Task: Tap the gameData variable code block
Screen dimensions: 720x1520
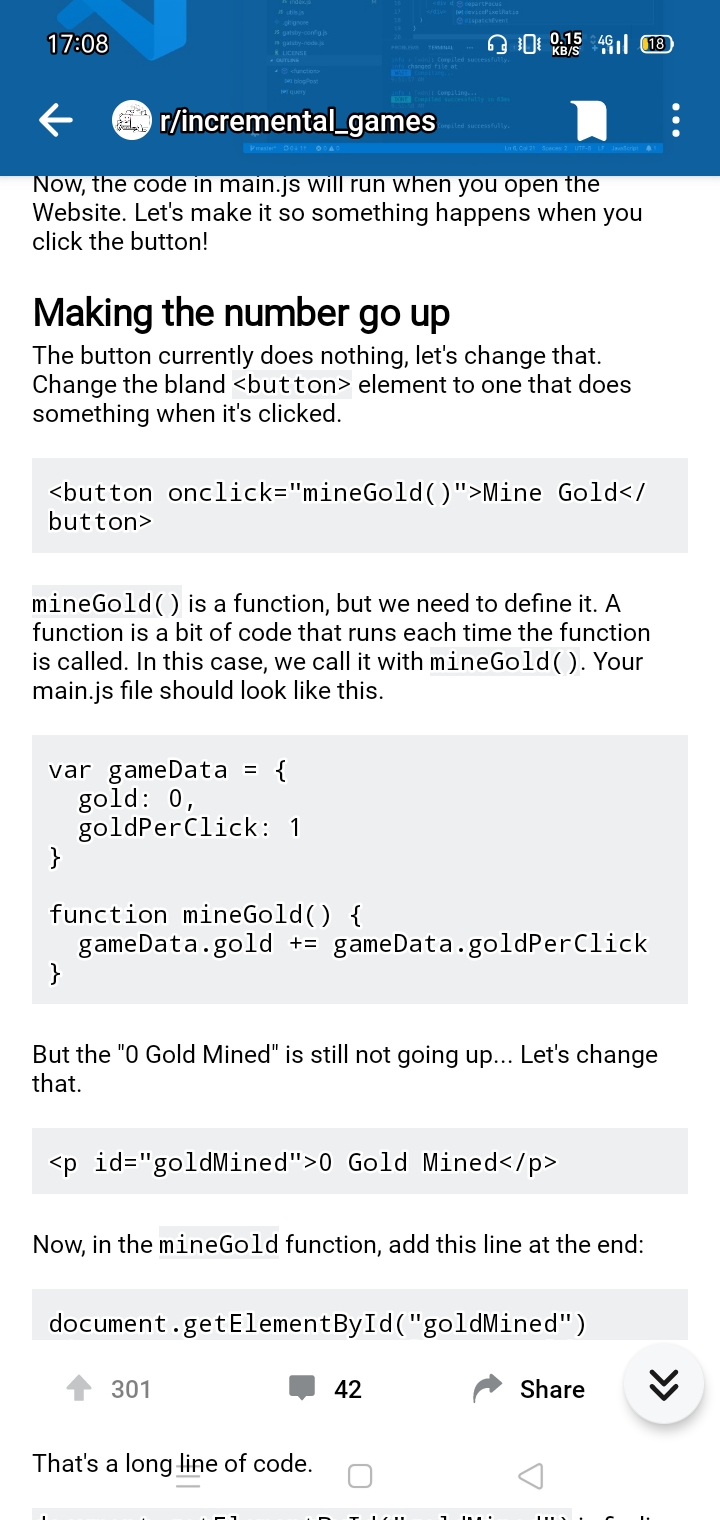Action: coord(360,869)
